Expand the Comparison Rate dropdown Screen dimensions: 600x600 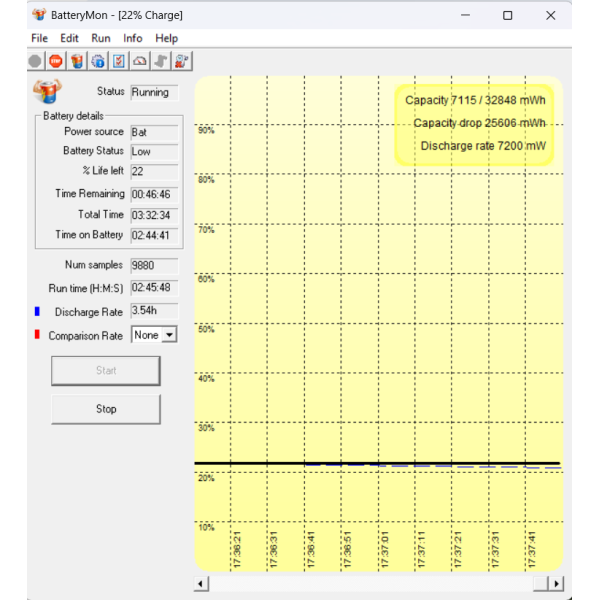[x=170, y=335]
